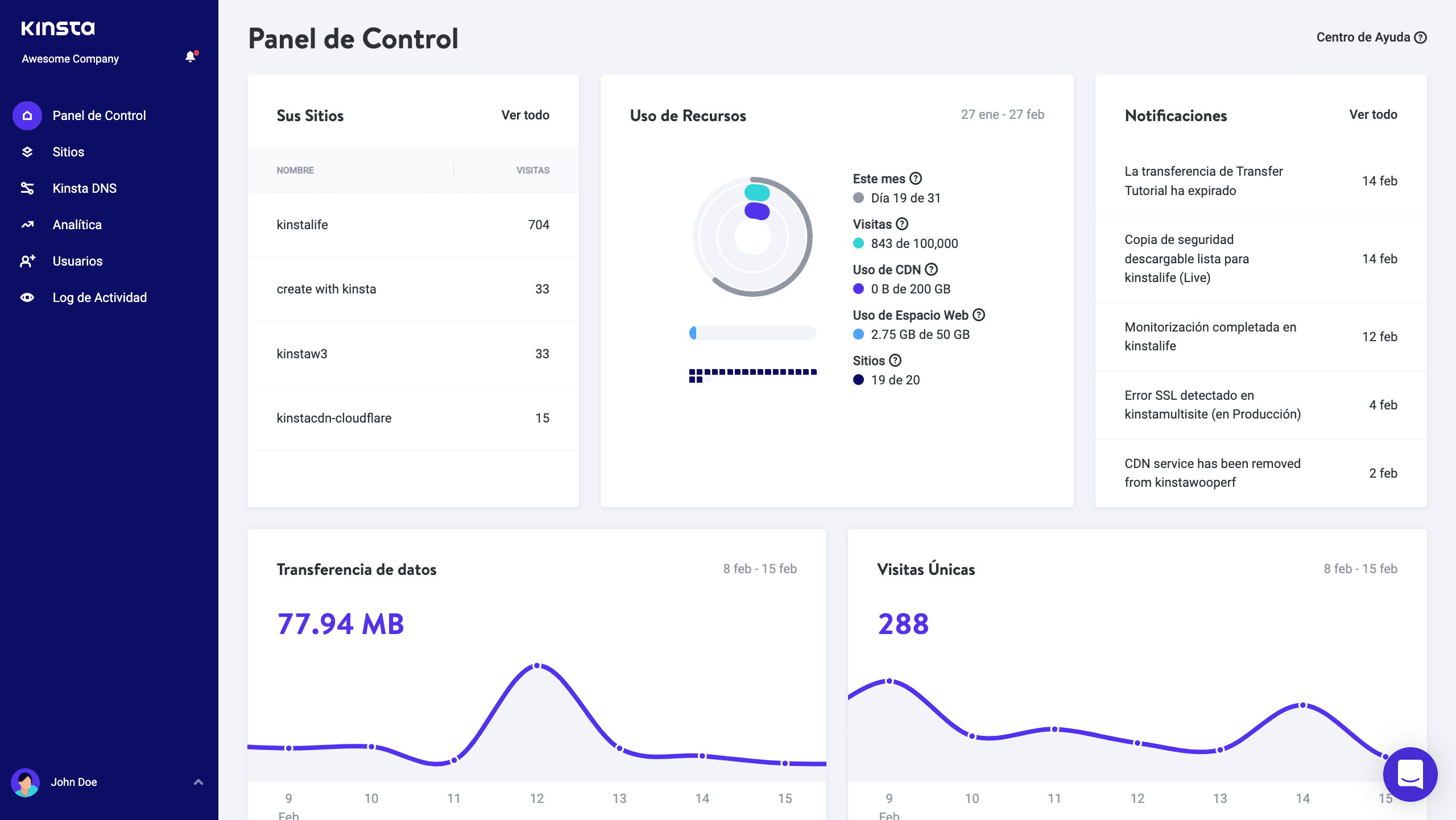
Task: Click the Sitios info question icon
Action: (x=895, y=361)
